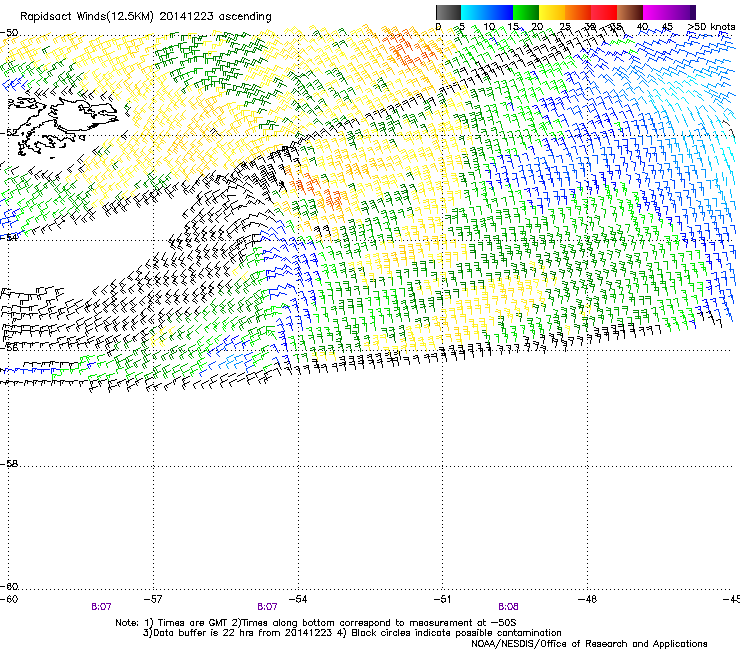740x650 pixels.
Task: Click the 'NOAA/NESDIS/Office of Research and Applications' credit
Action: click(x=589, y=644)
